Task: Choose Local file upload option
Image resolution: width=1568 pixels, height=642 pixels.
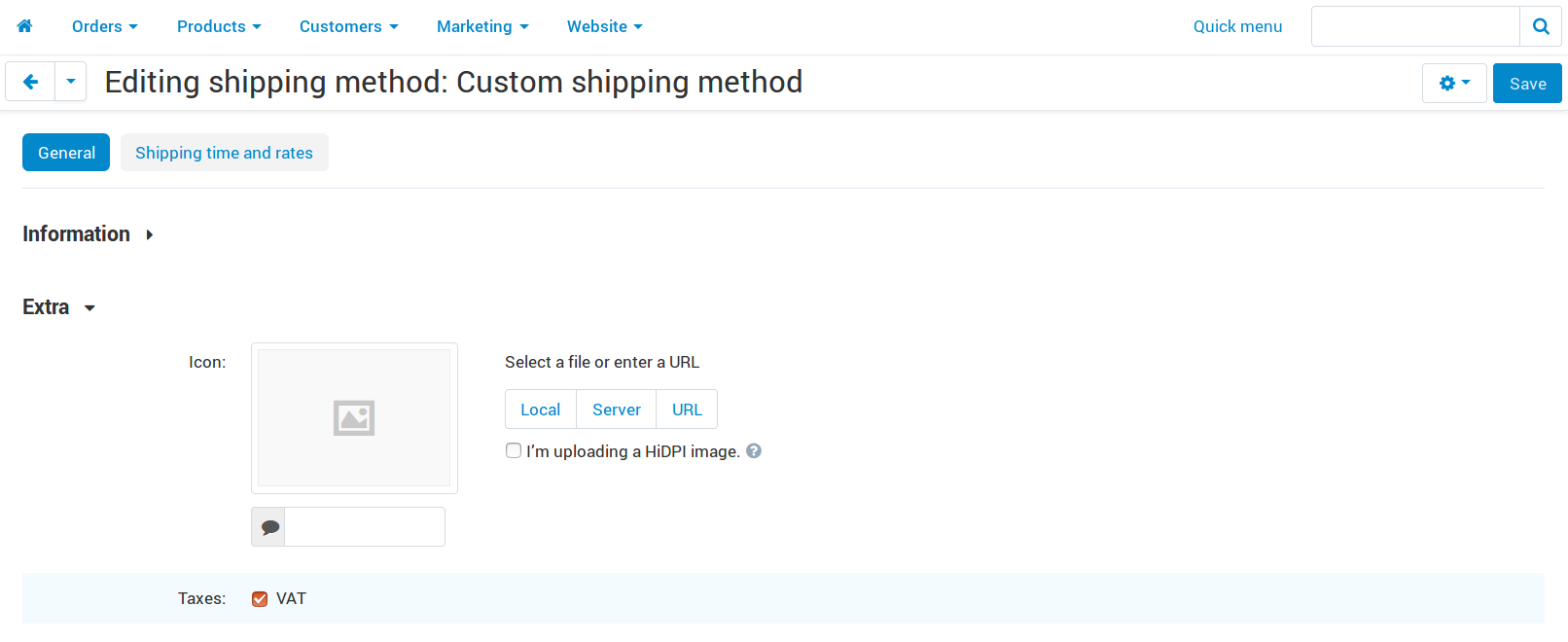Action: (x=541, y=410)
